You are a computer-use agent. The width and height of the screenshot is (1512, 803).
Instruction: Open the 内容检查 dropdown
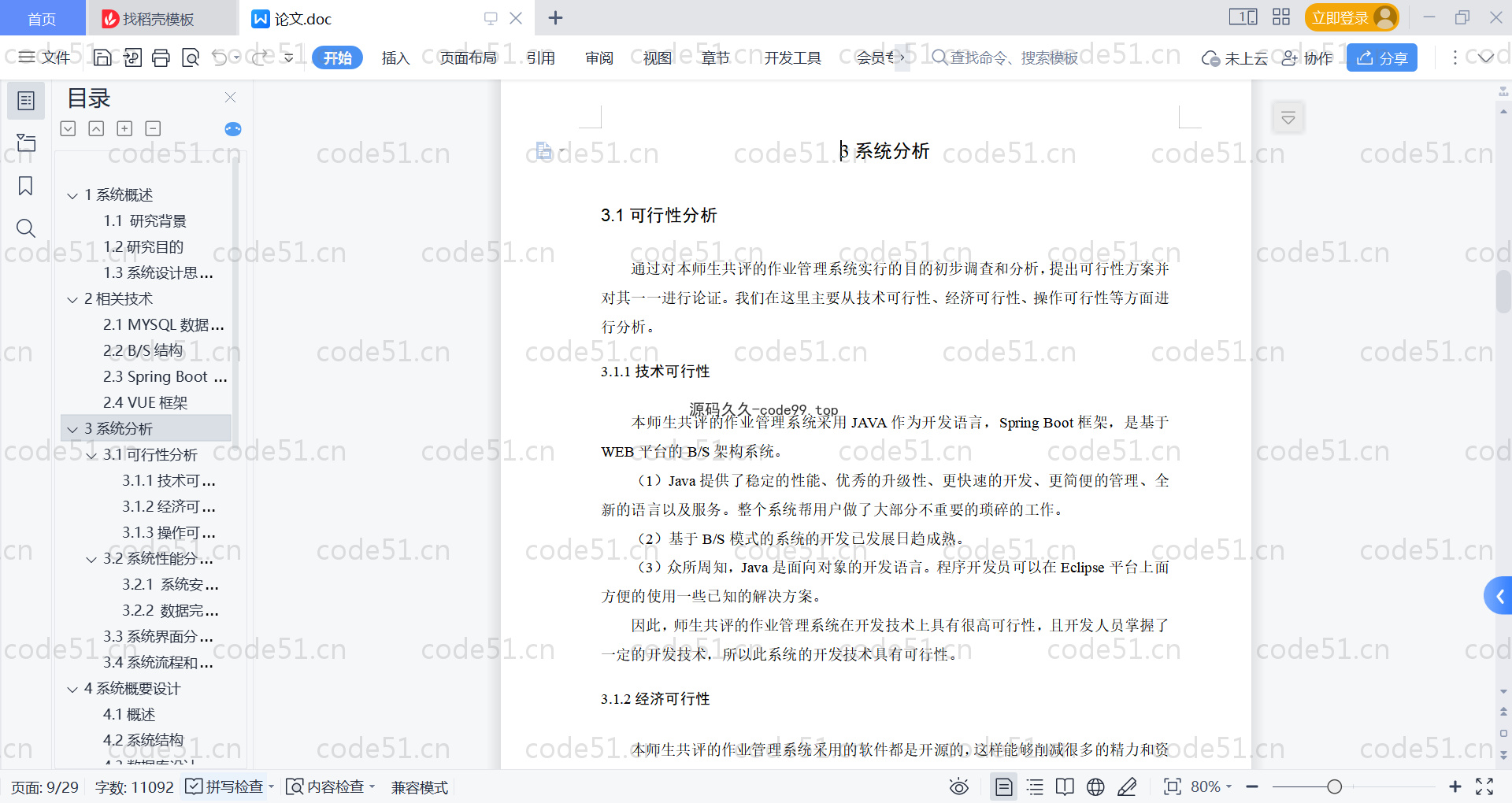tap(372, 786)
